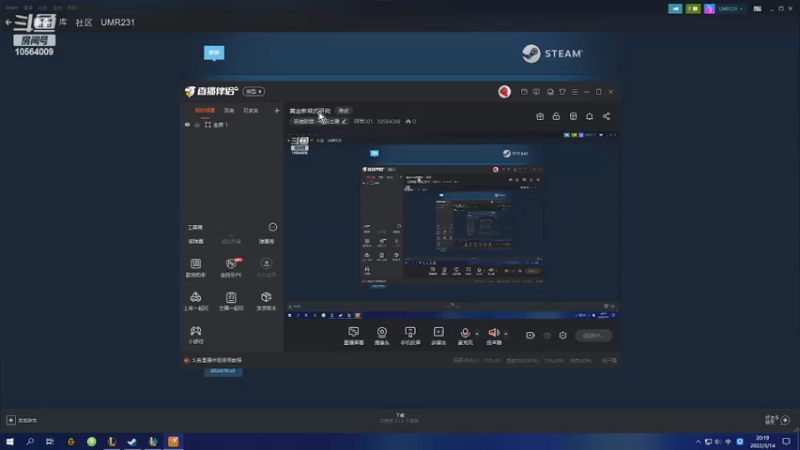Open the hamburger menu in streaming app

point(574,92)
